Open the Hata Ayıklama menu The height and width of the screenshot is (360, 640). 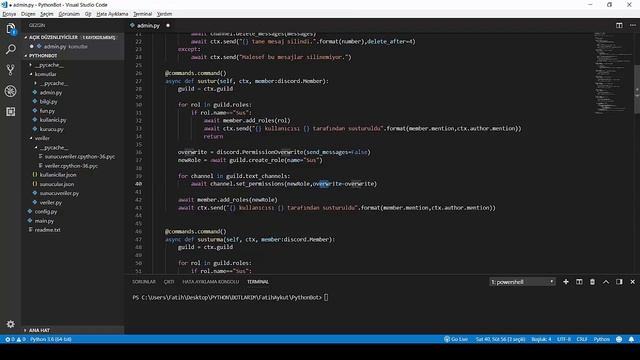(x=112, y=14)
